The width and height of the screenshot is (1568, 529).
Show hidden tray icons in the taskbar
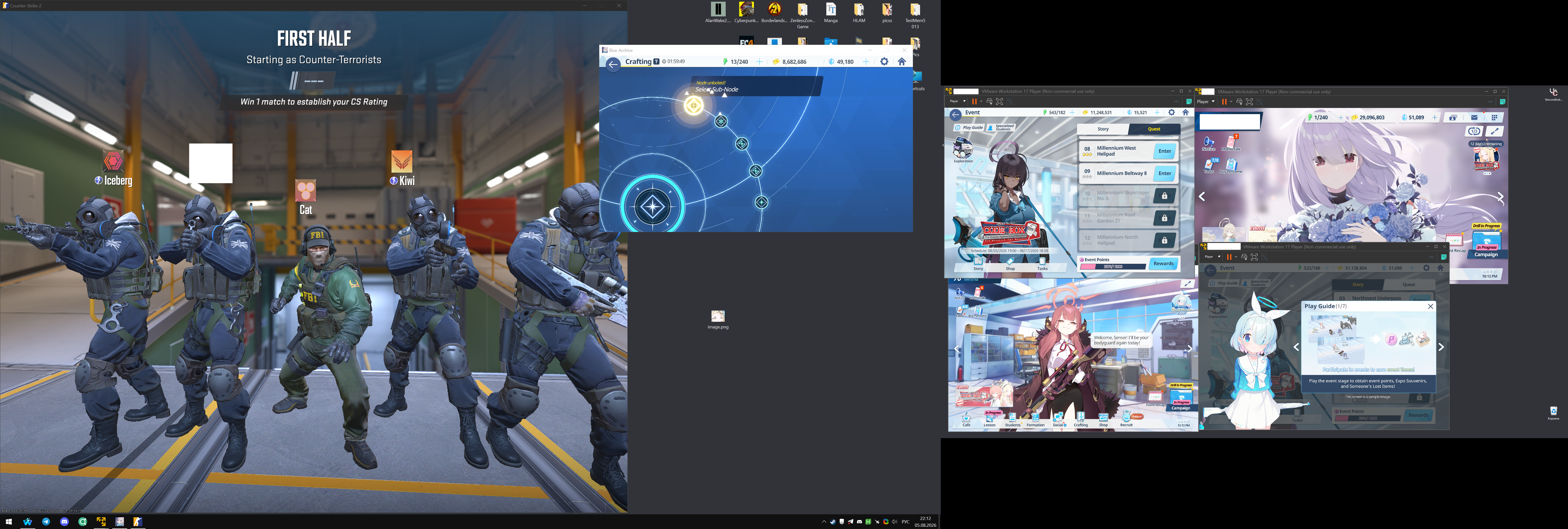coord(824,522)
